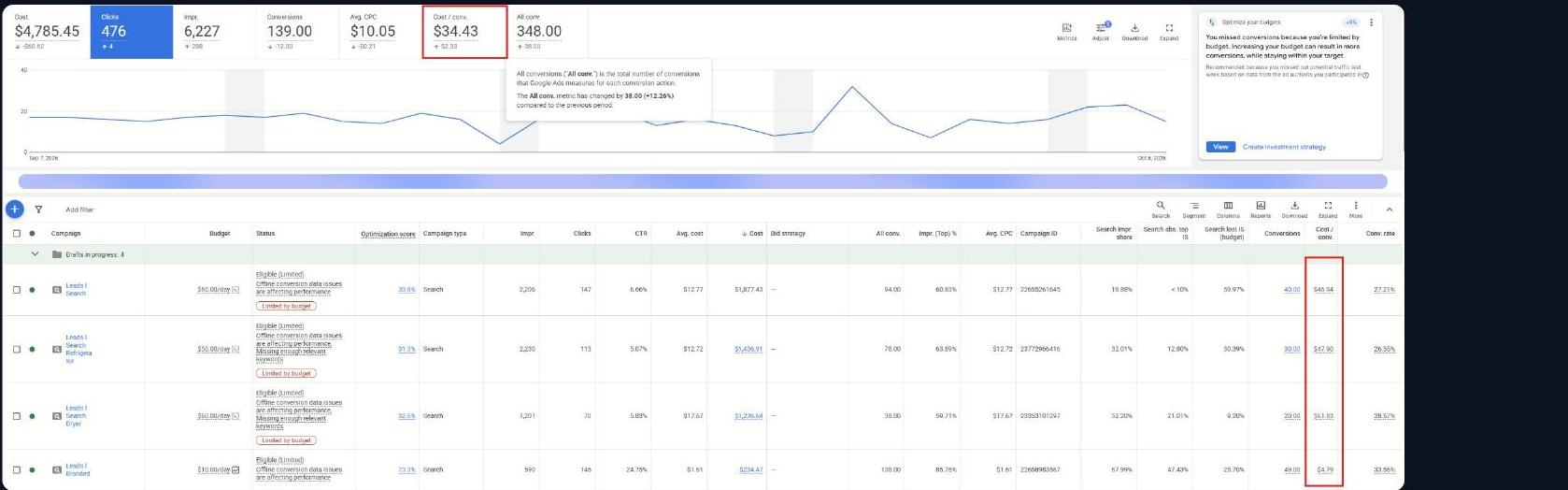Select checkbox for Leads Search Refrigerator row

point(16,350)
